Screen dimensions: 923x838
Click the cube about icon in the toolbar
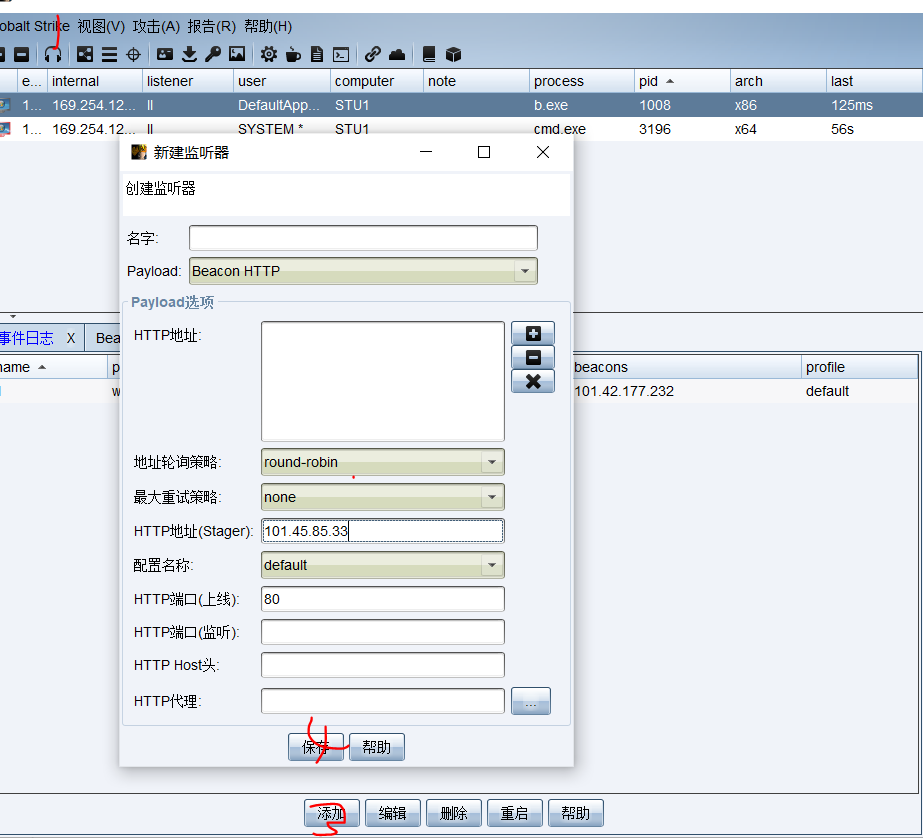point(453,55)
